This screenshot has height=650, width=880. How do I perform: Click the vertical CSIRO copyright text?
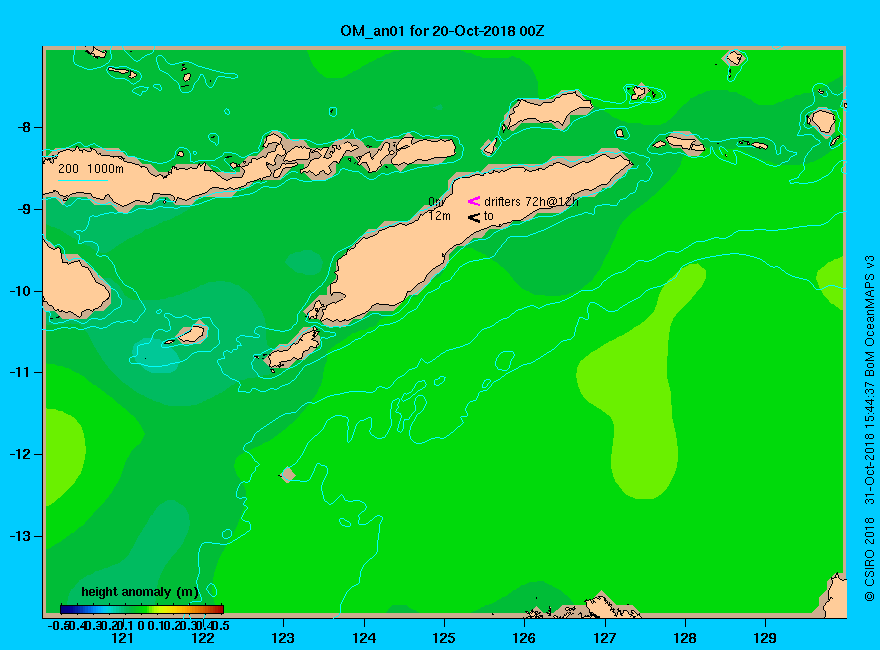point(869,428)
